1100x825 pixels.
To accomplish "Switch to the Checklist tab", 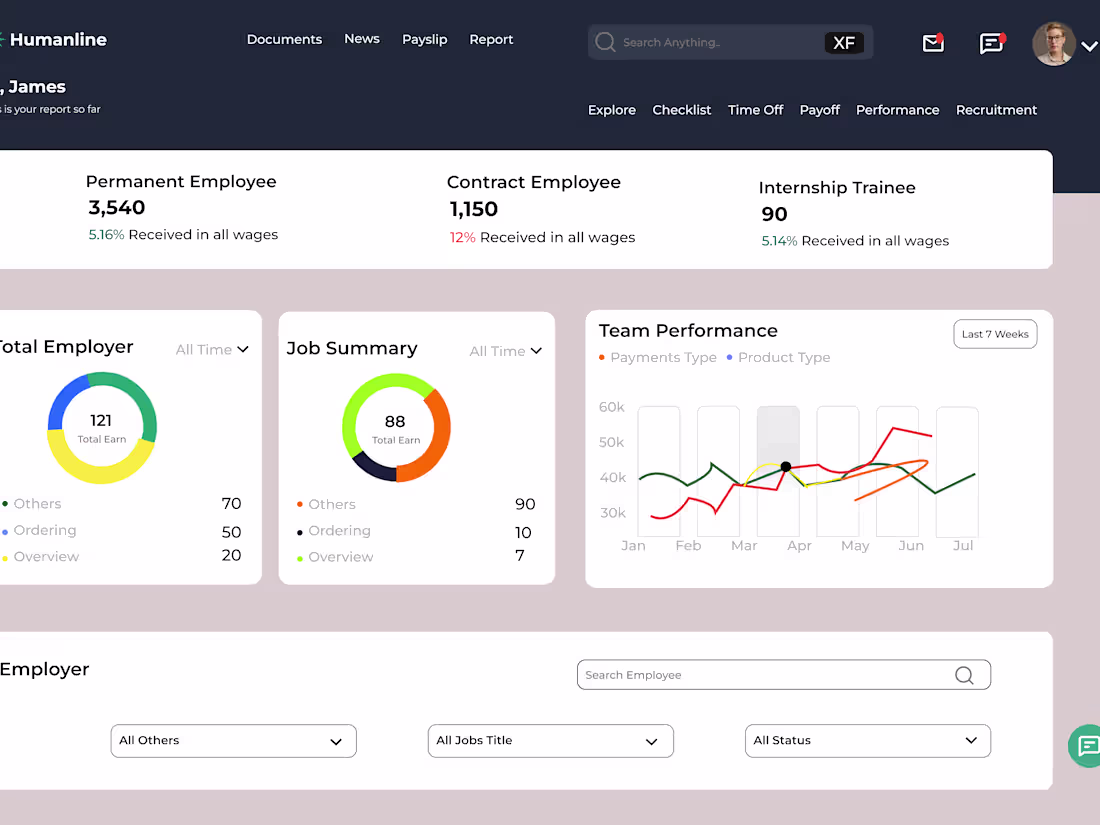I will (682, 110).
